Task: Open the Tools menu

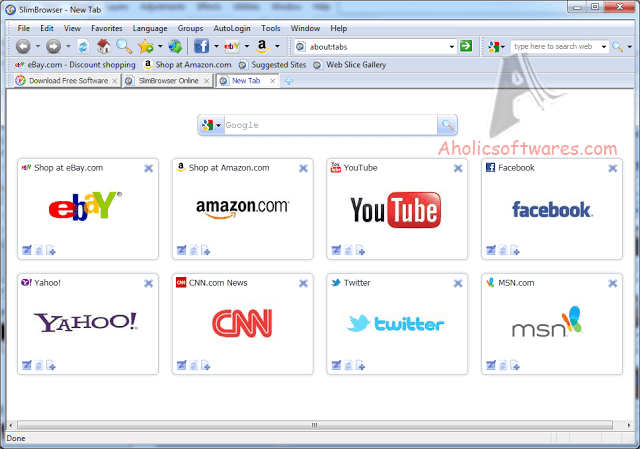Action: [x=271, y=28]
